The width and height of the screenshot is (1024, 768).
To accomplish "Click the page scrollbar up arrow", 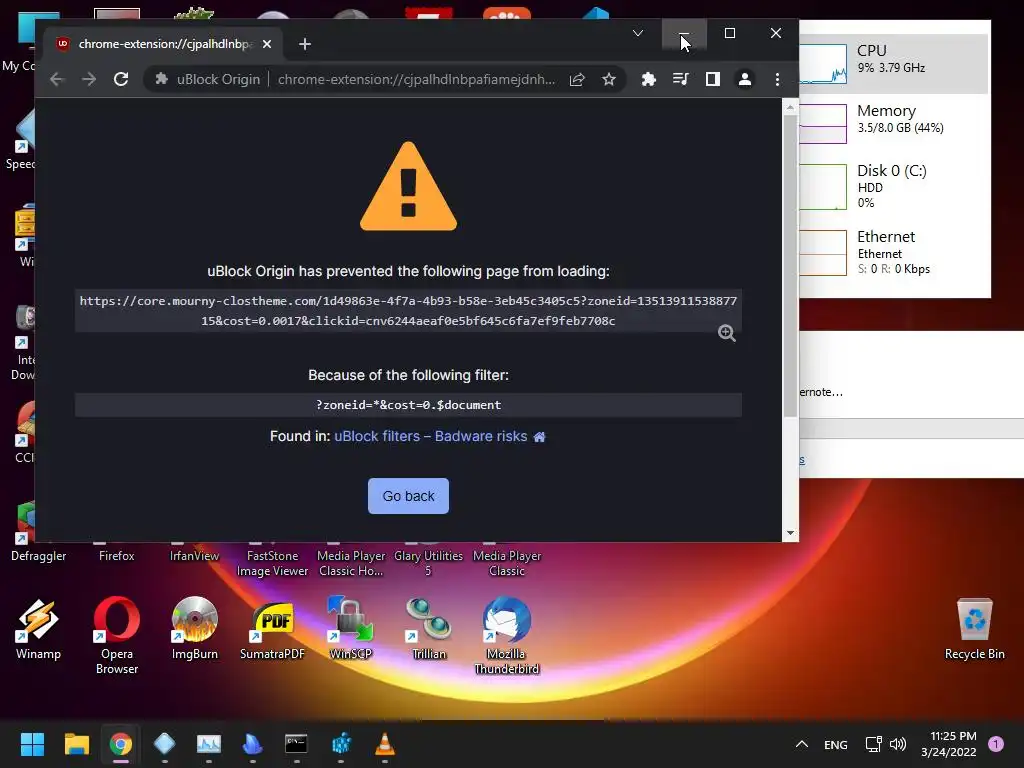I will (790, 106).
